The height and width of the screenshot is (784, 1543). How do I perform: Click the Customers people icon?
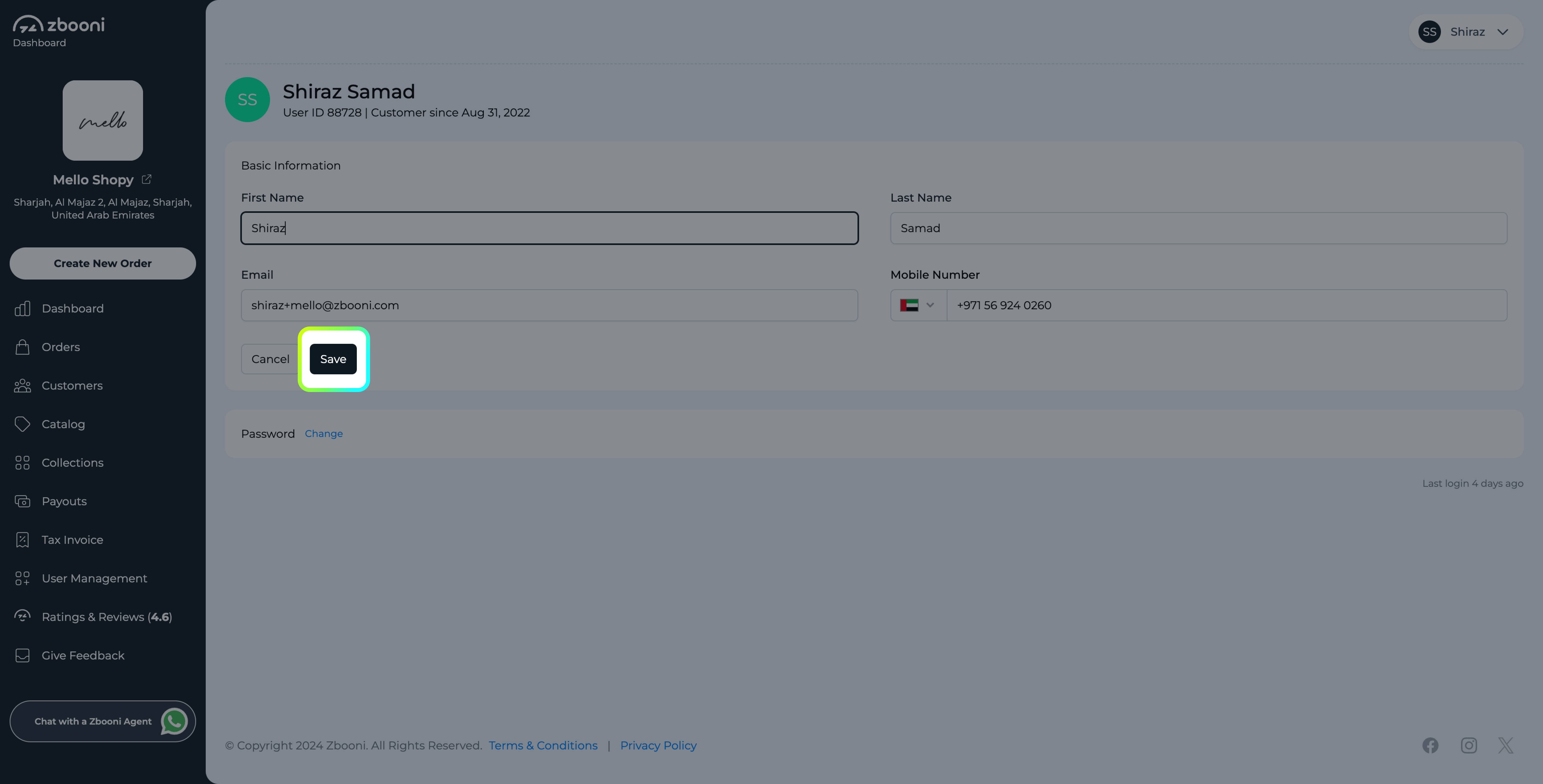22,386
